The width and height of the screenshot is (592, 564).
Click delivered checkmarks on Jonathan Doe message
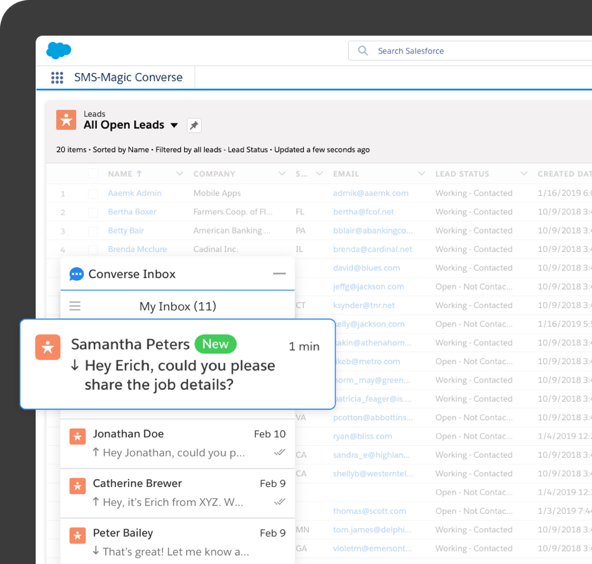point(279,452)
